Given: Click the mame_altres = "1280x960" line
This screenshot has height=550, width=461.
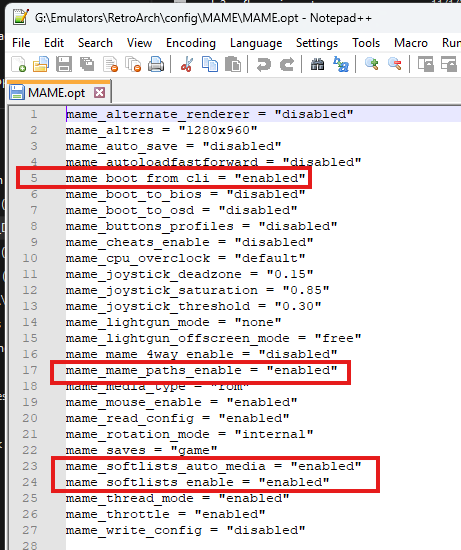Looking at the screenshot, I should click(161, 130).
